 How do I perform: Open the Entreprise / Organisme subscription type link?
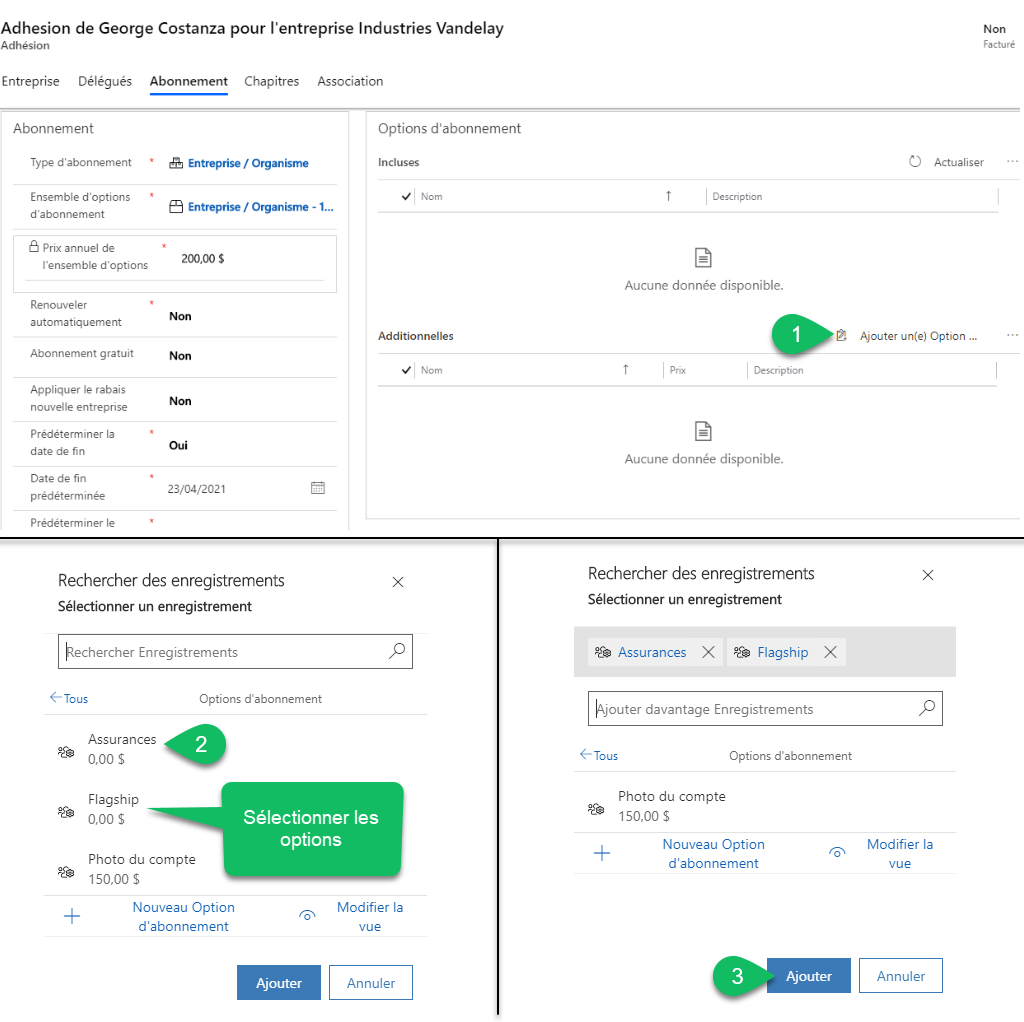pyautogui.click(x=248, y=163)
